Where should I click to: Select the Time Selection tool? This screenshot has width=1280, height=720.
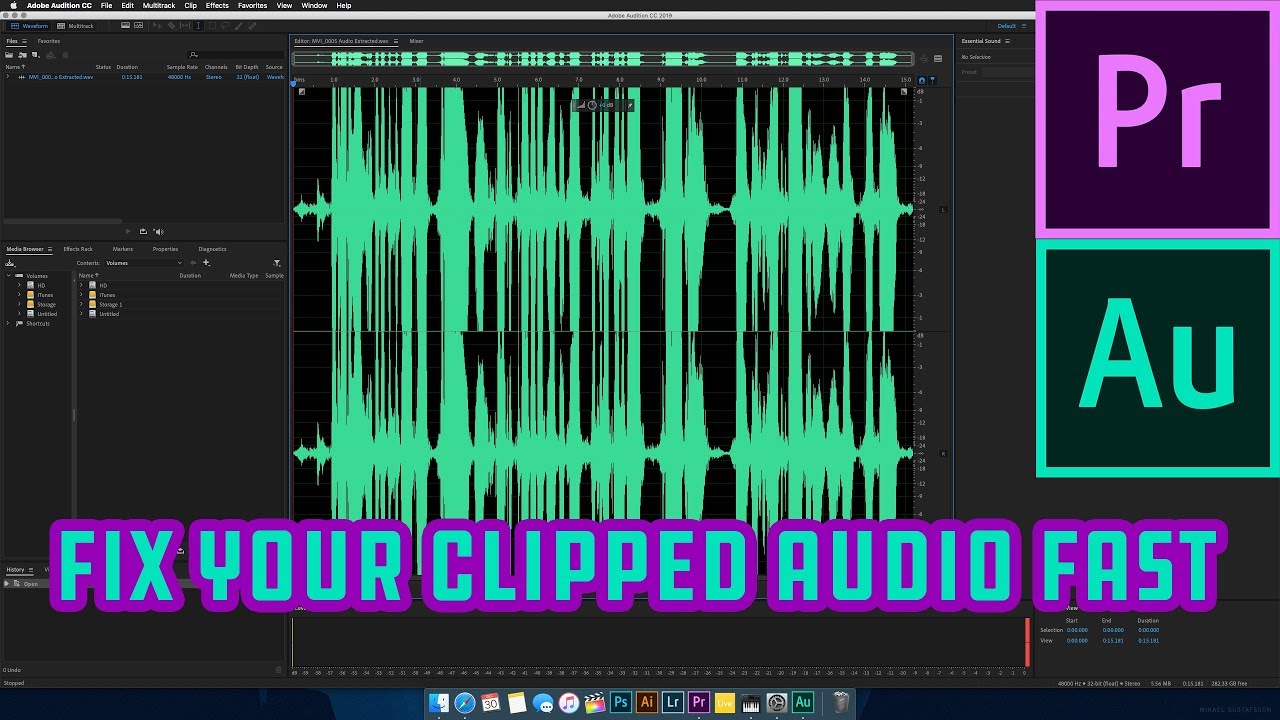point(198,25)
